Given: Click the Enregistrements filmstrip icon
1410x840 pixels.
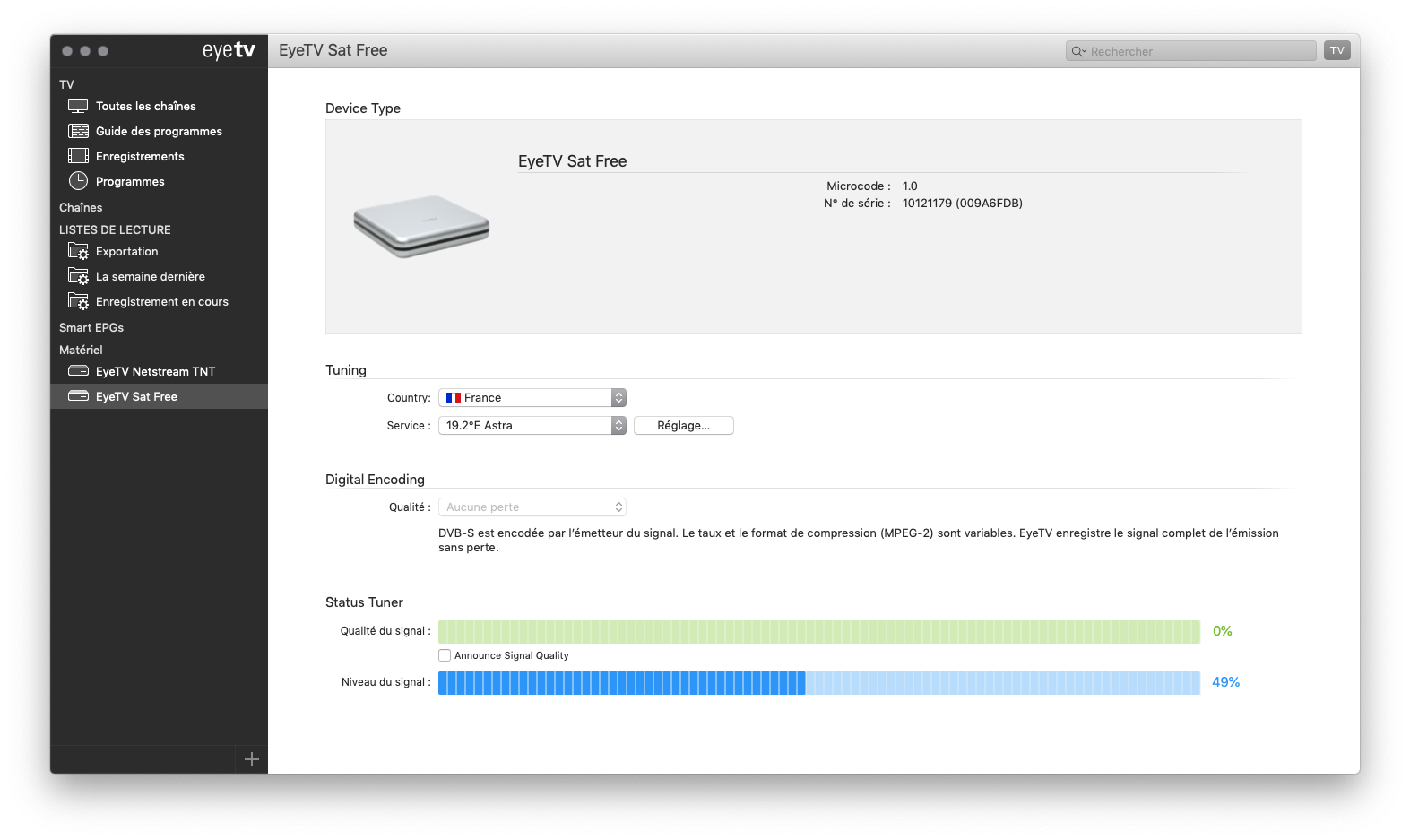Looking at the screenshot, I should 78,156.
